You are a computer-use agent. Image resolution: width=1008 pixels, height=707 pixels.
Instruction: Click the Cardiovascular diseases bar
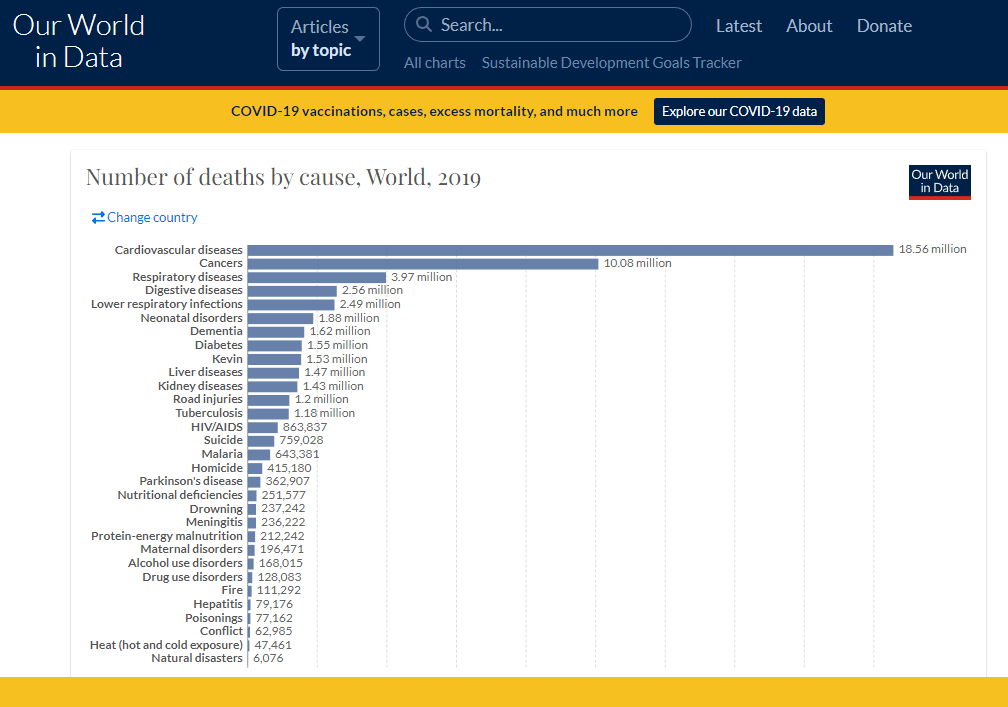(x=570, y=250)
